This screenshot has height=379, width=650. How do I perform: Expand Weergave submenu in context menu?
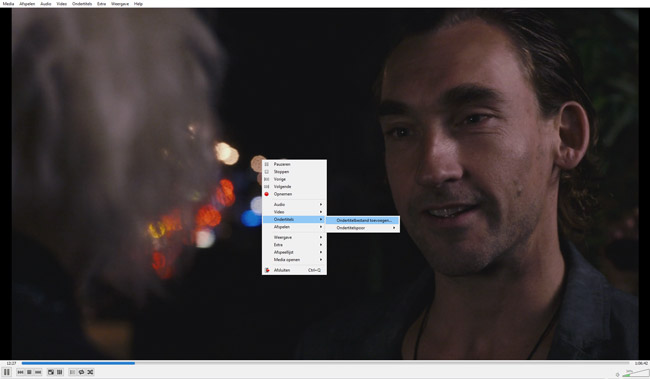click(294, 237)
